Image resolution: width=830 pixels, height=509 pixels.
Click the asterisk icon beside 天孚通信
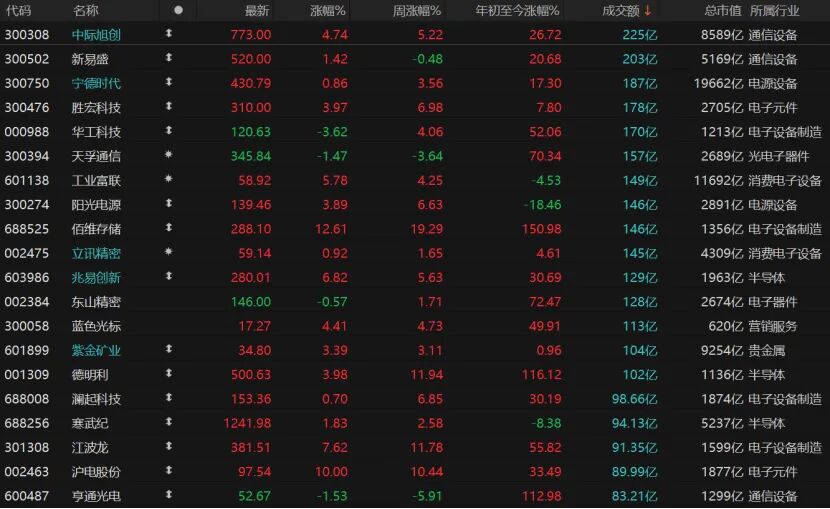click(x=168, y=156)
